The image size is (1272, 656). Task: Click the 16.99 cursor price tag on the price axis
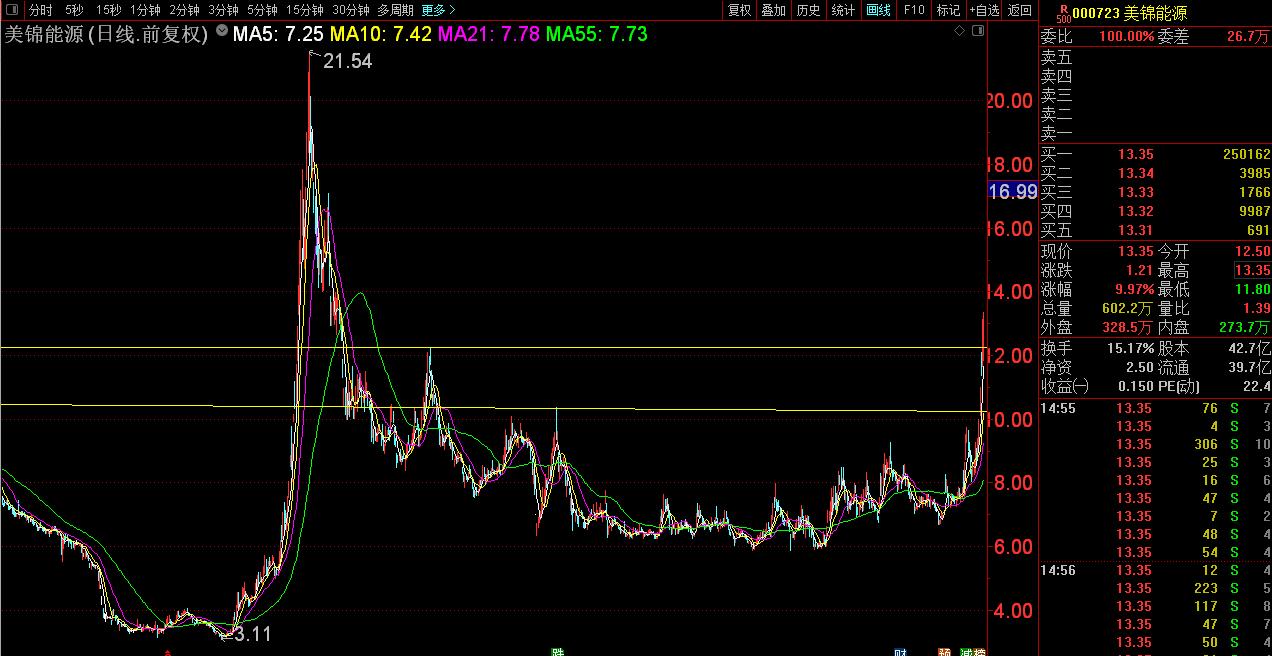tap(1012, 191)
